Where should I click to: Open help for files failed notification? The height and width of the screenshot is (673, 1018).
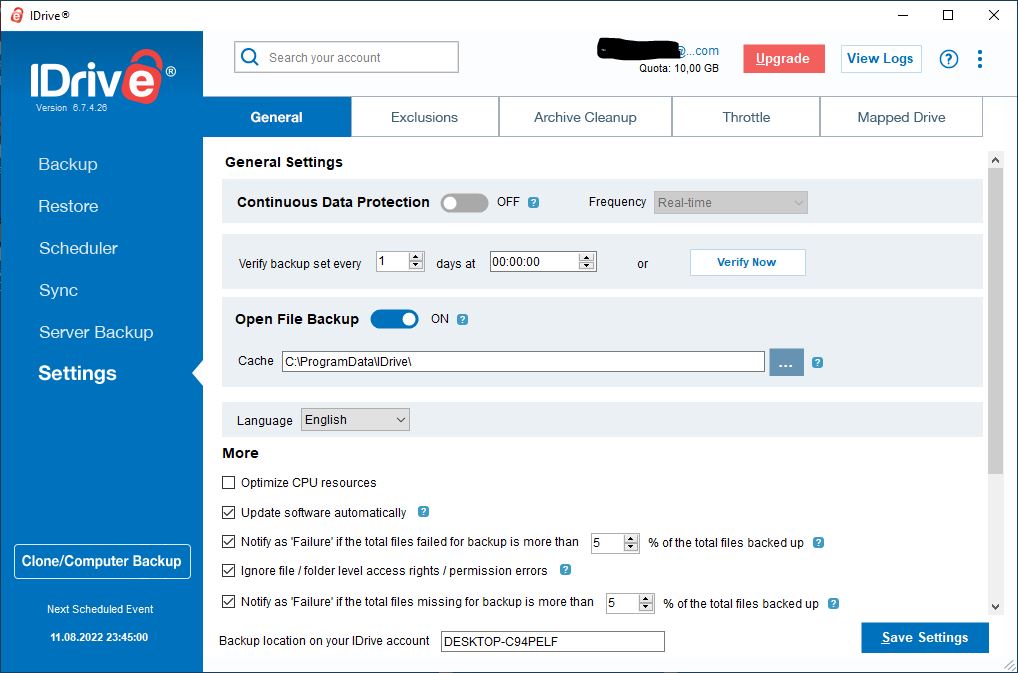pyautogui.click(x=819, y=543)
